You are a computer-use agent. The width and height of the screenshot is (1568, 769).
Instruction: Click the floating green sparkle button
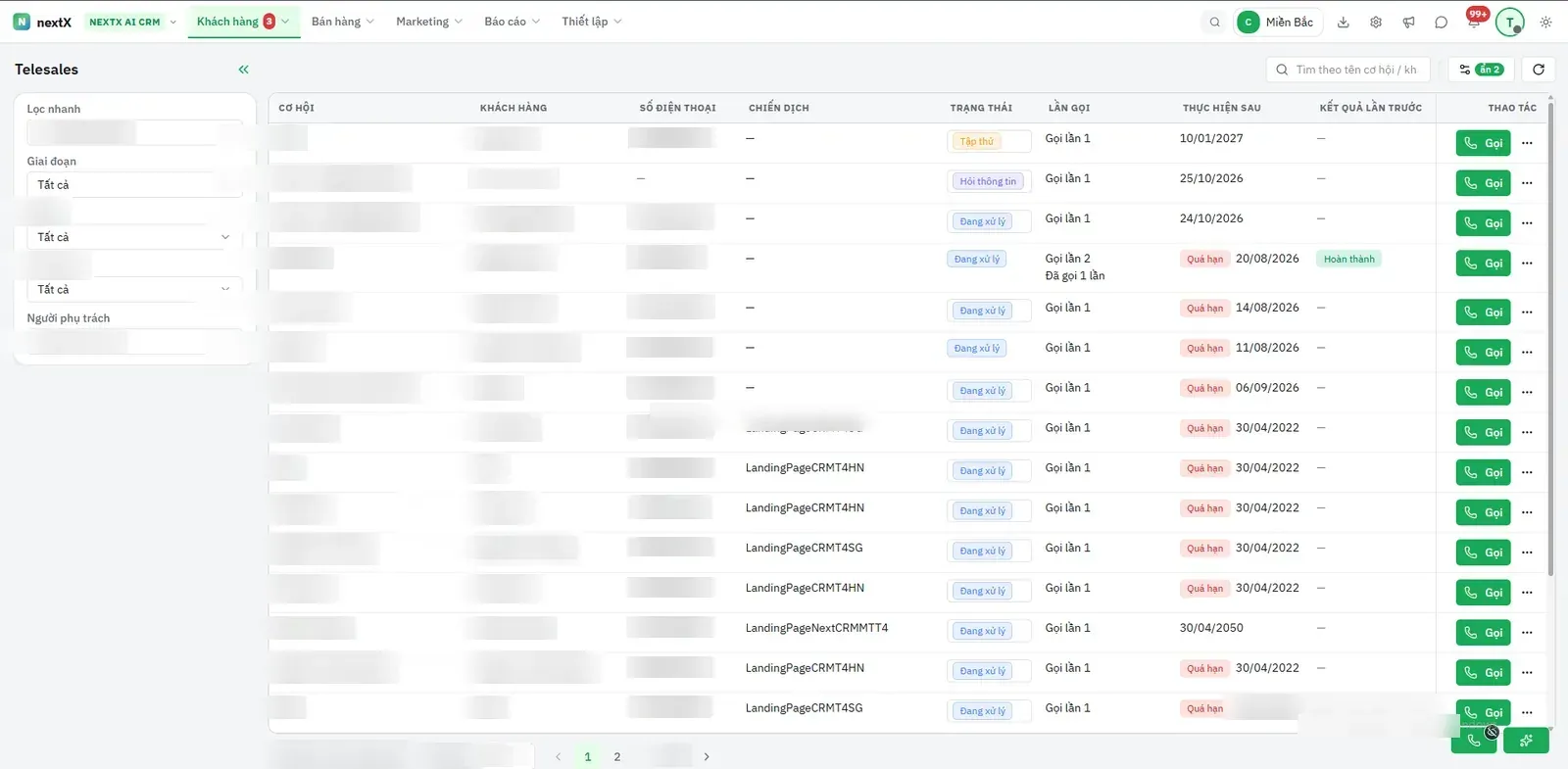[x=1526, y=741]
